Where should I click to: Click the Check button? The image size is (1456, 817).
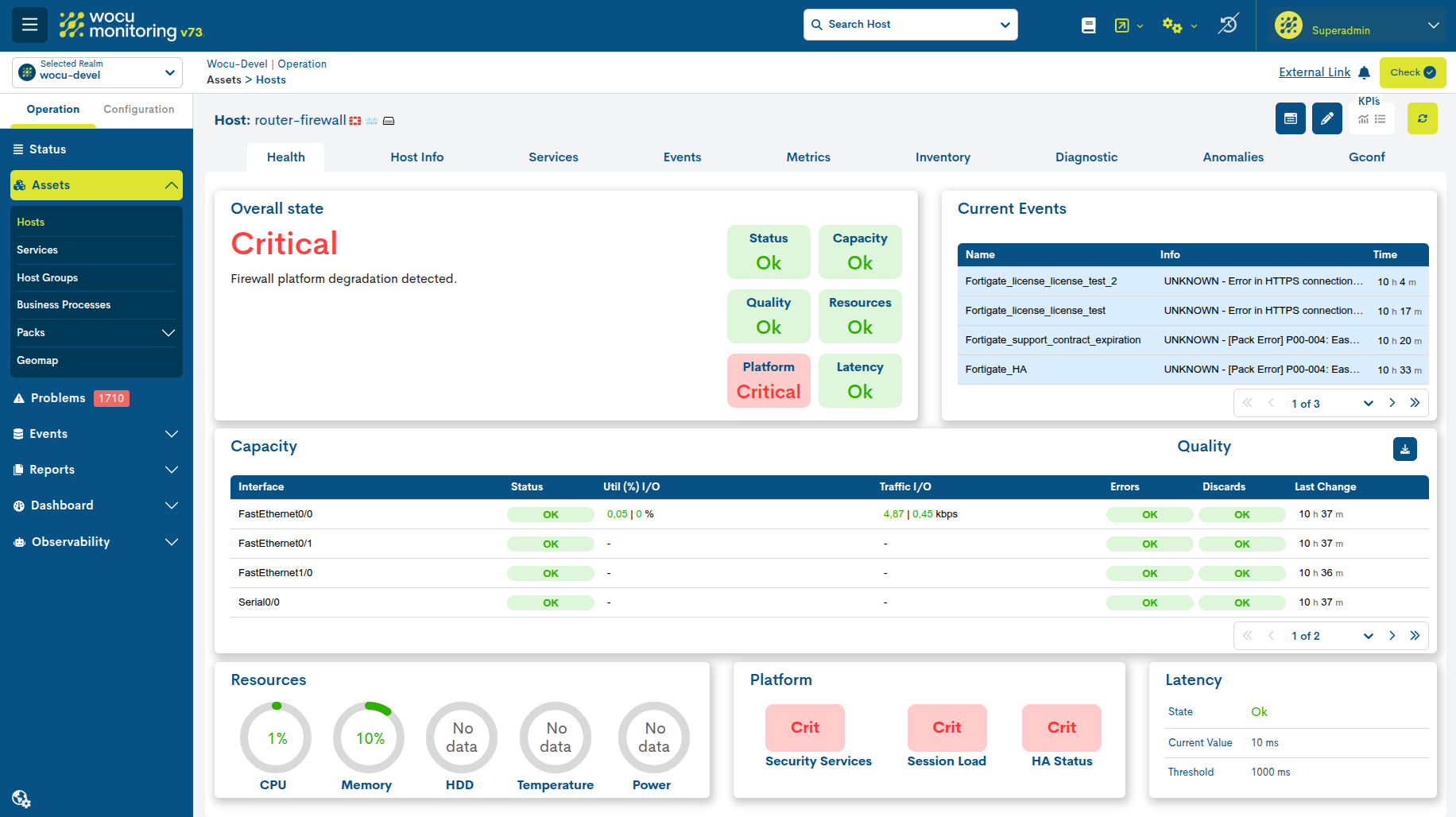click(x=1412, y=72)
